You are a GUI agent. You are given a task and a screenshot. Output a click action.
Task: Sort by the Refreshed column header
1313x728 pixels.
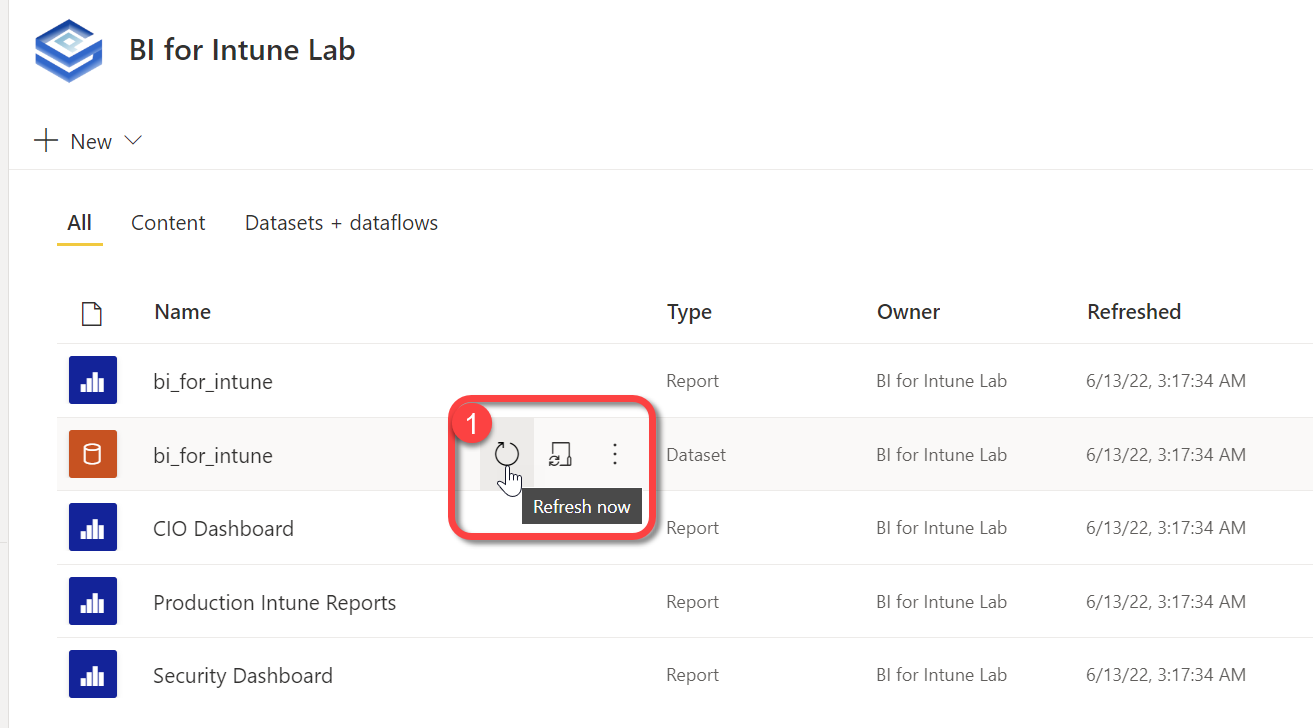coord(1134,312)
